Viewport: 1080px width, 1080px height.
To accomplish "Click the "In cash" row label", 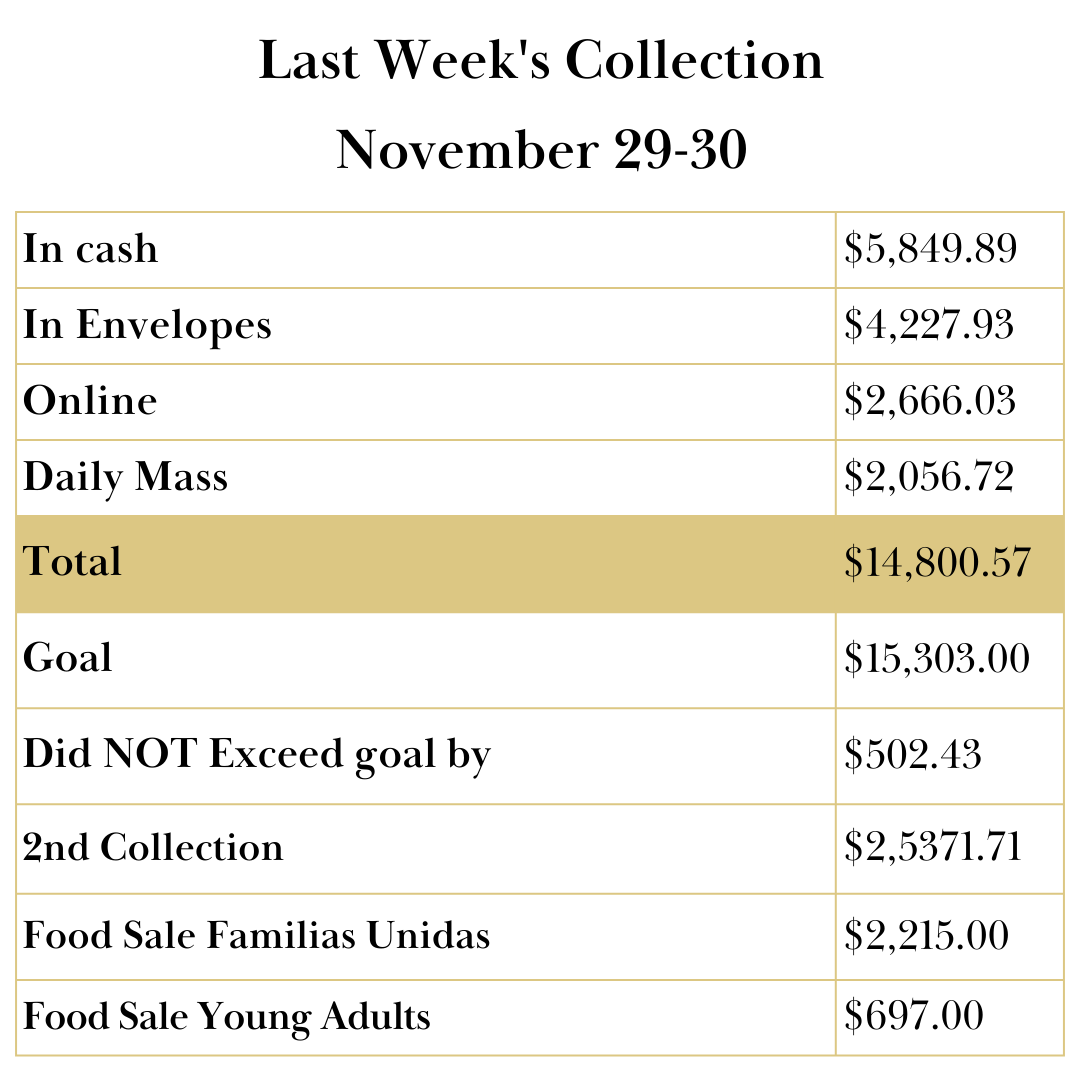I will point(91,249).
